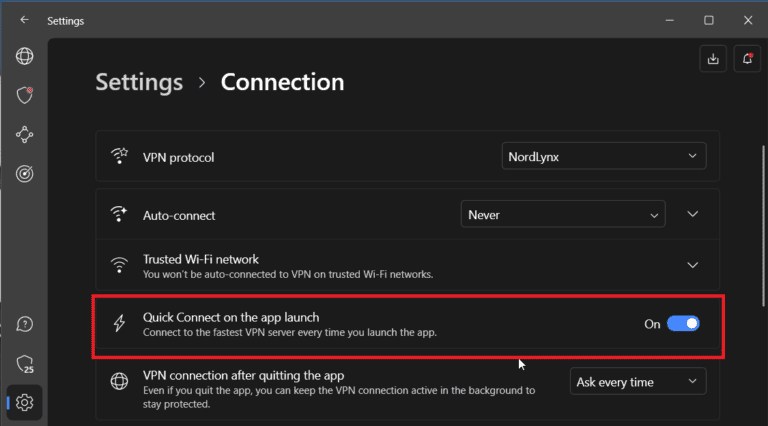
Task: Maximize the Settings window
Action: (x=708, y=20)
